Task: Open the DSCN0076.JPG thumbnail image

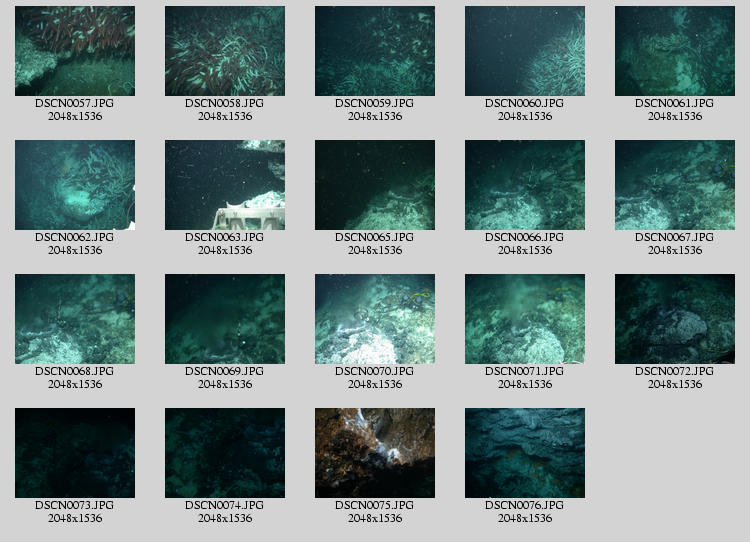Action: [x=525, y=453]
